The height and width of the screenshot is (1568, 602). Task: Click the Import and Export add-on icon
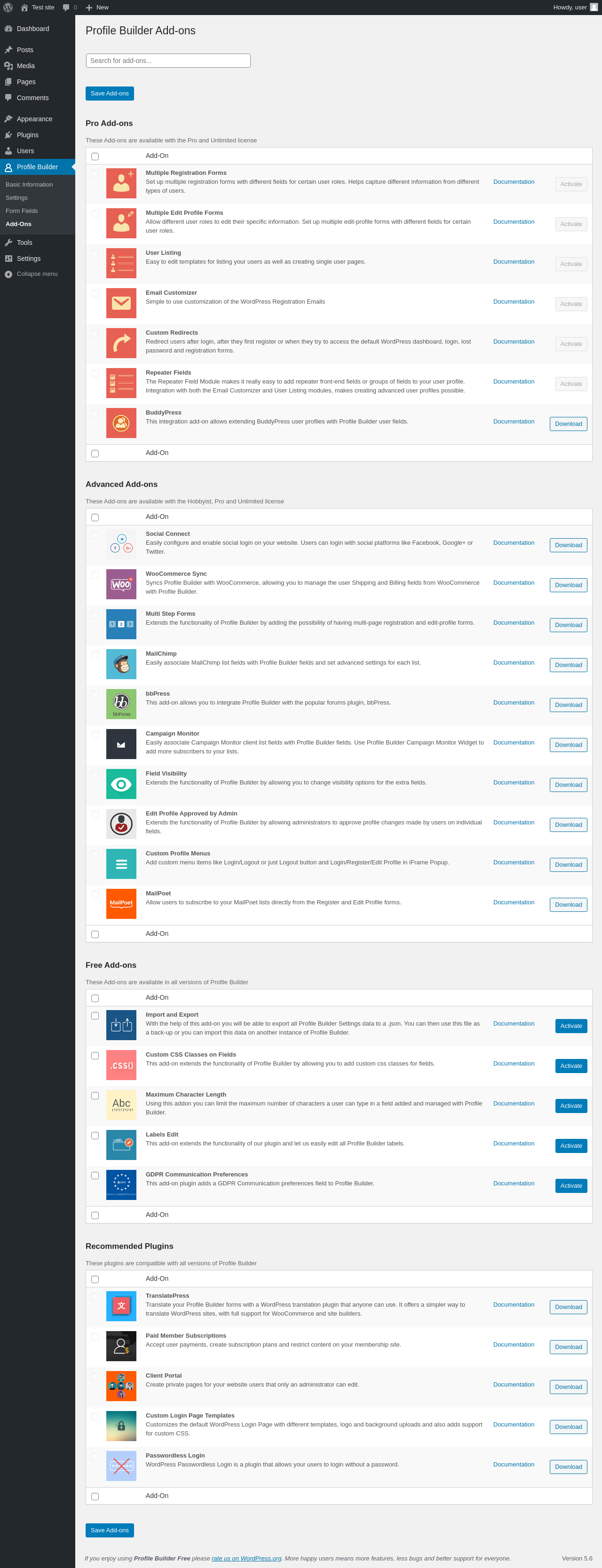pyautogui.click(x=121, y=1025)
